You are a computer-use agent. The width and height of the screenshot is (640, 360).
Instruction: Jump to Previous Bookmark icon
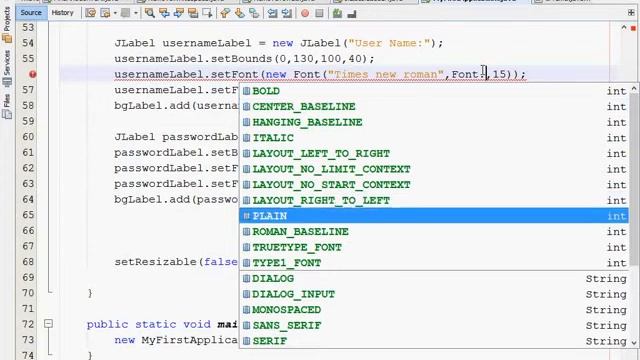point(225,13)
